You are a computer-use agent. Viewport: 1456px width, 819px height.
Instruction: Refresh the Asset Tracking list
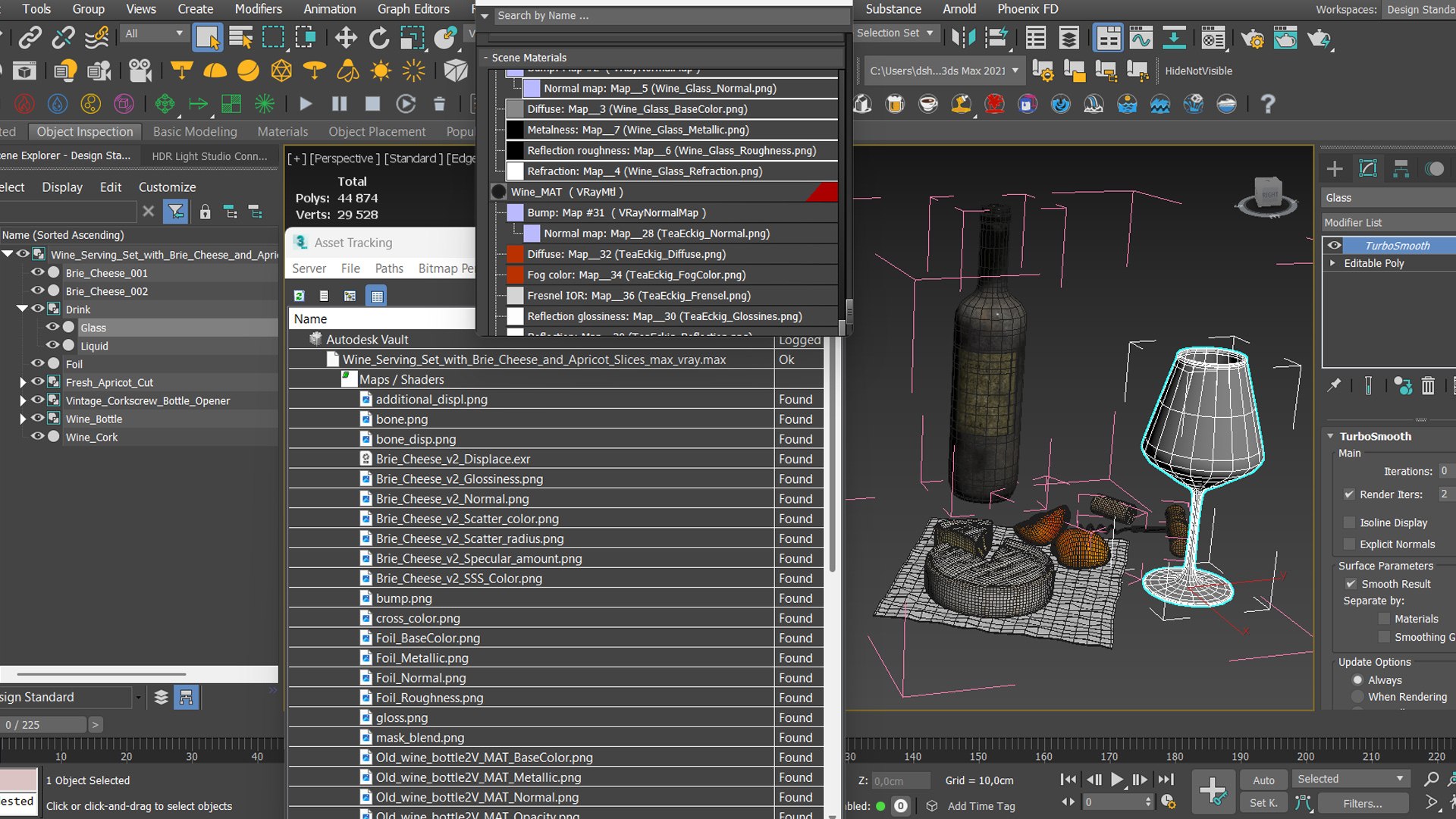(299, 296)
